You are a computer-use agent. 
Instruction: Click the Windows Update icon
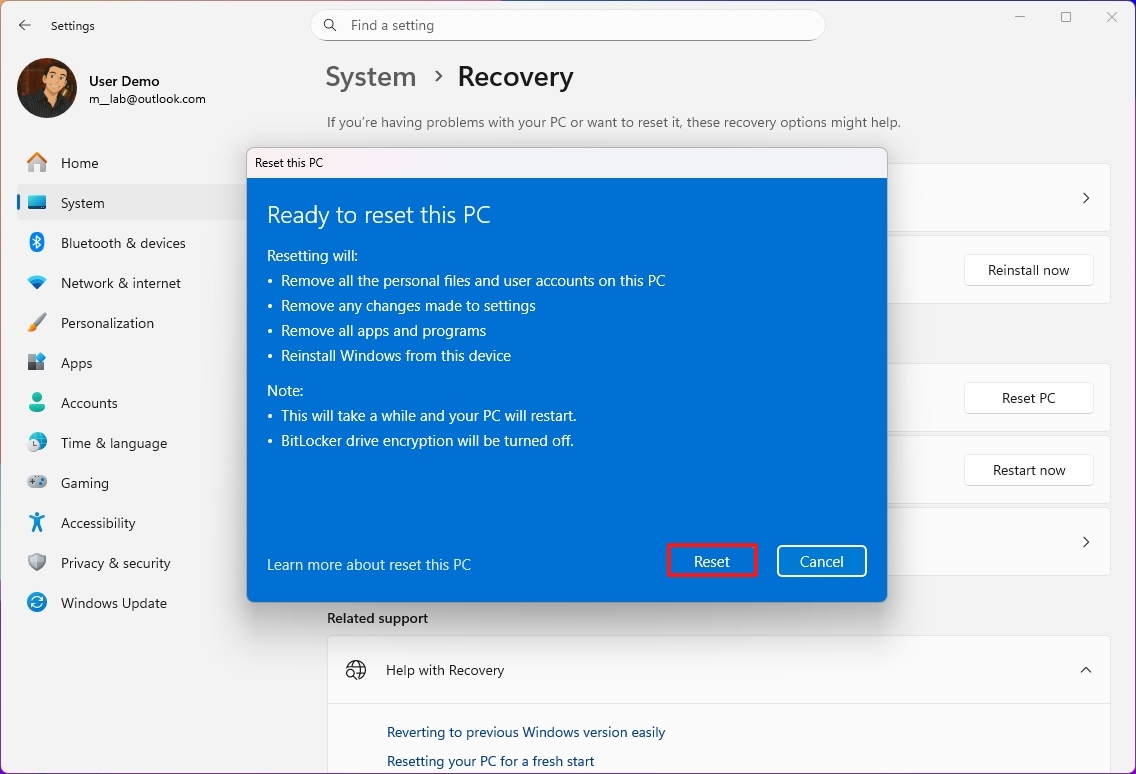pyautogui.click(x=36, y=603)
